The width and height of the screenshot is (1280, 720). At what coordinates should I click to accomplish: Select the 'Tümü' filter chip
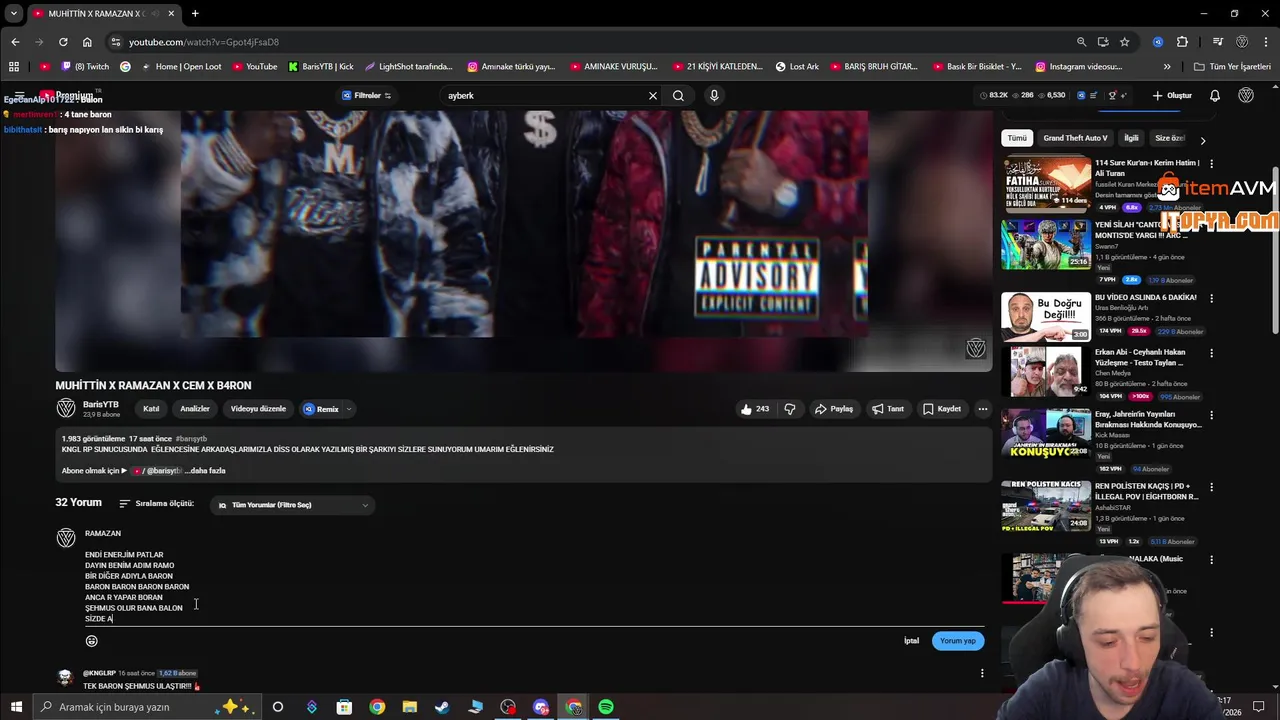[x=1017, y=138]
